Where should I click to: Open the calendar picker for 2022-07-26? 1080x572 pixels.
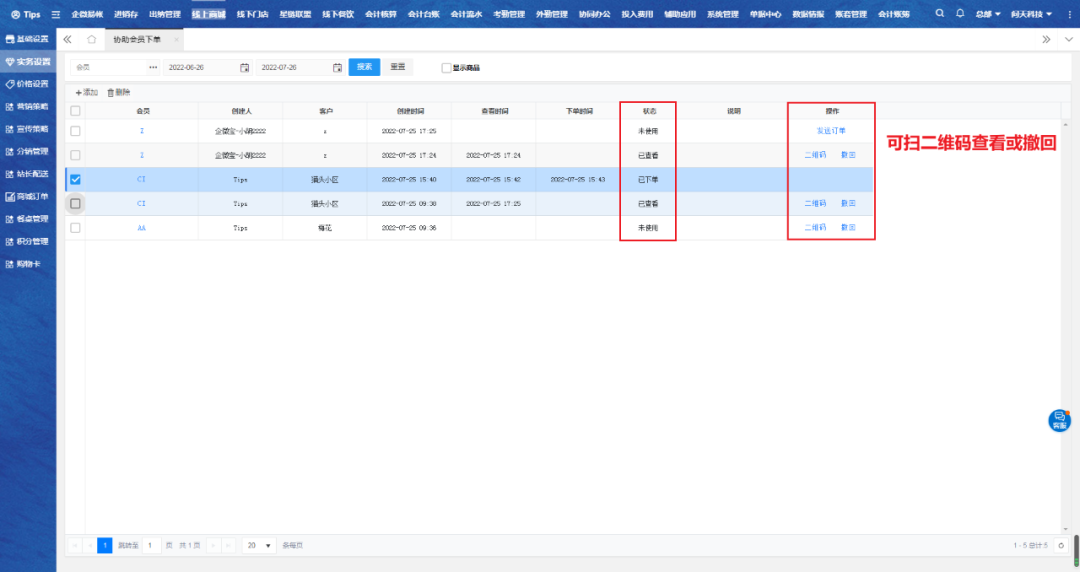tap(337, 67)
